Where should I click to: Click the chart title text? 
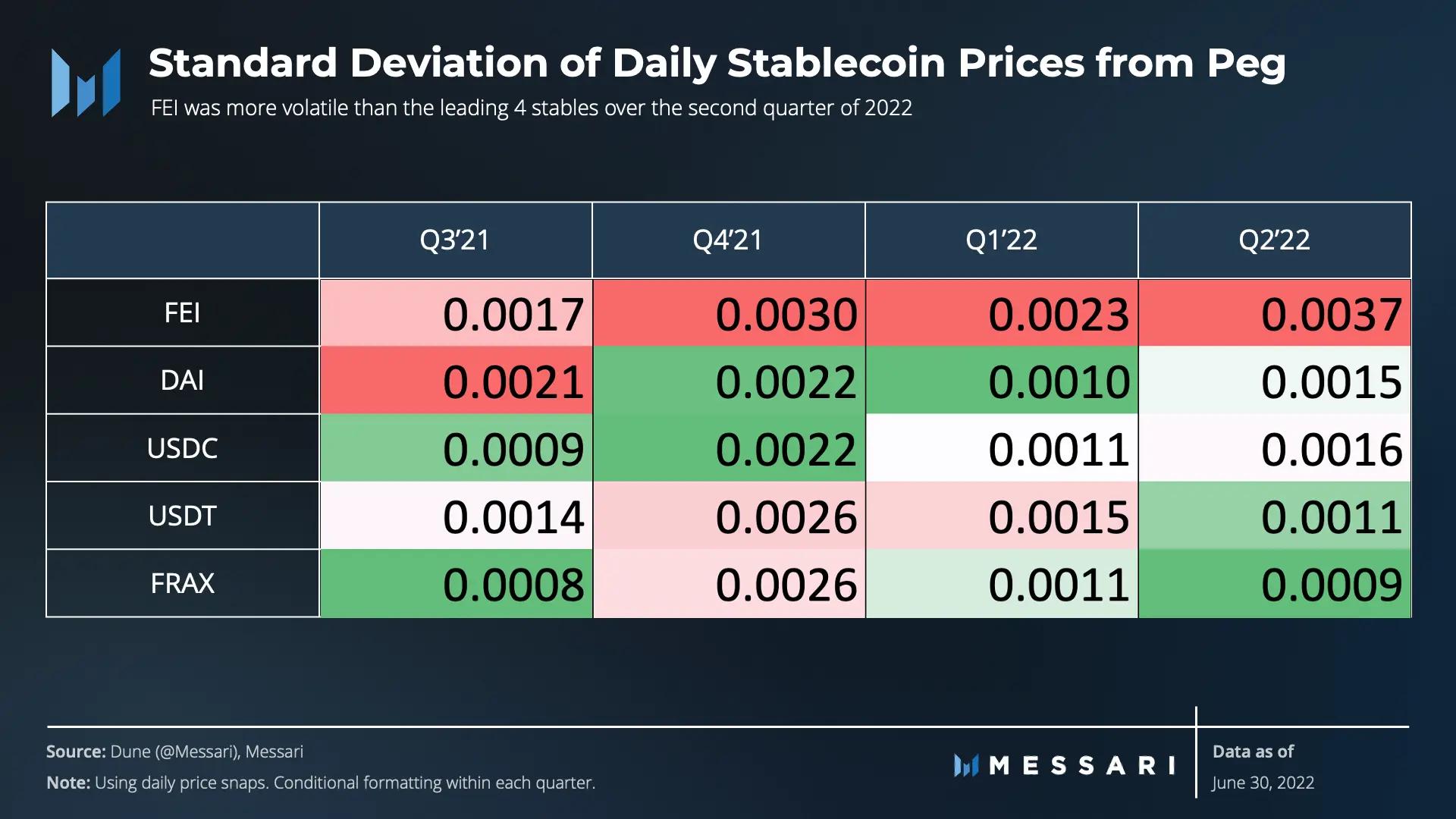(717, 63)
